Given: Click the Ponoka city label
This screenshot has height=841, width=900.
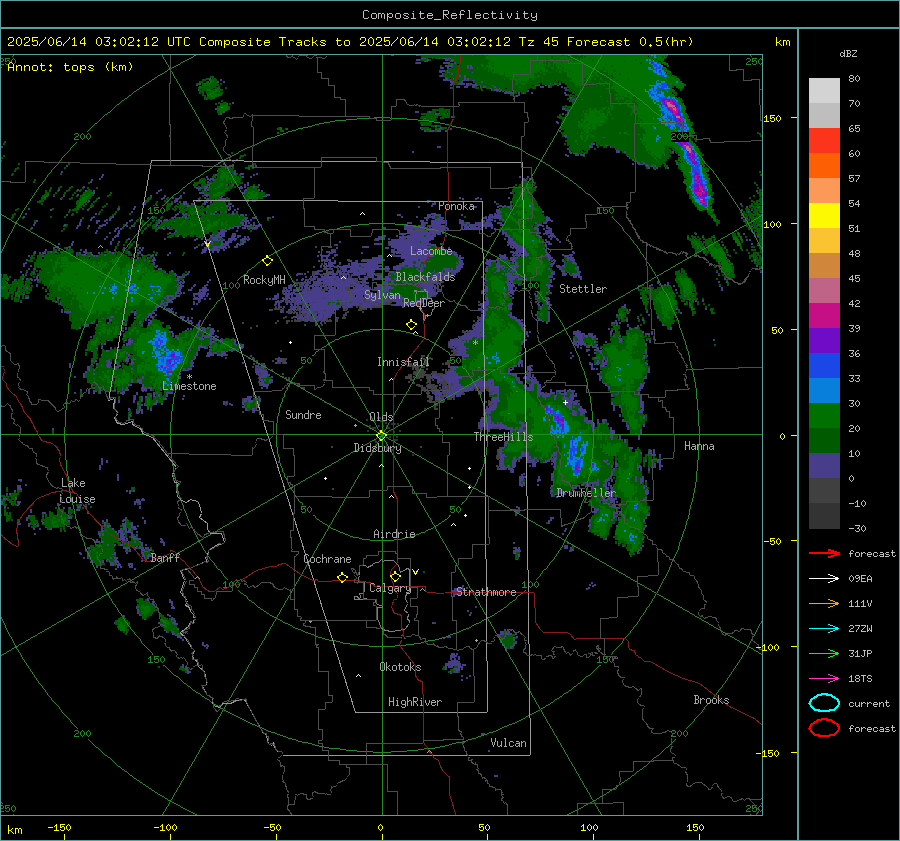Looking at the screenshot, I should pyautogui.click(x=456, y=206).
